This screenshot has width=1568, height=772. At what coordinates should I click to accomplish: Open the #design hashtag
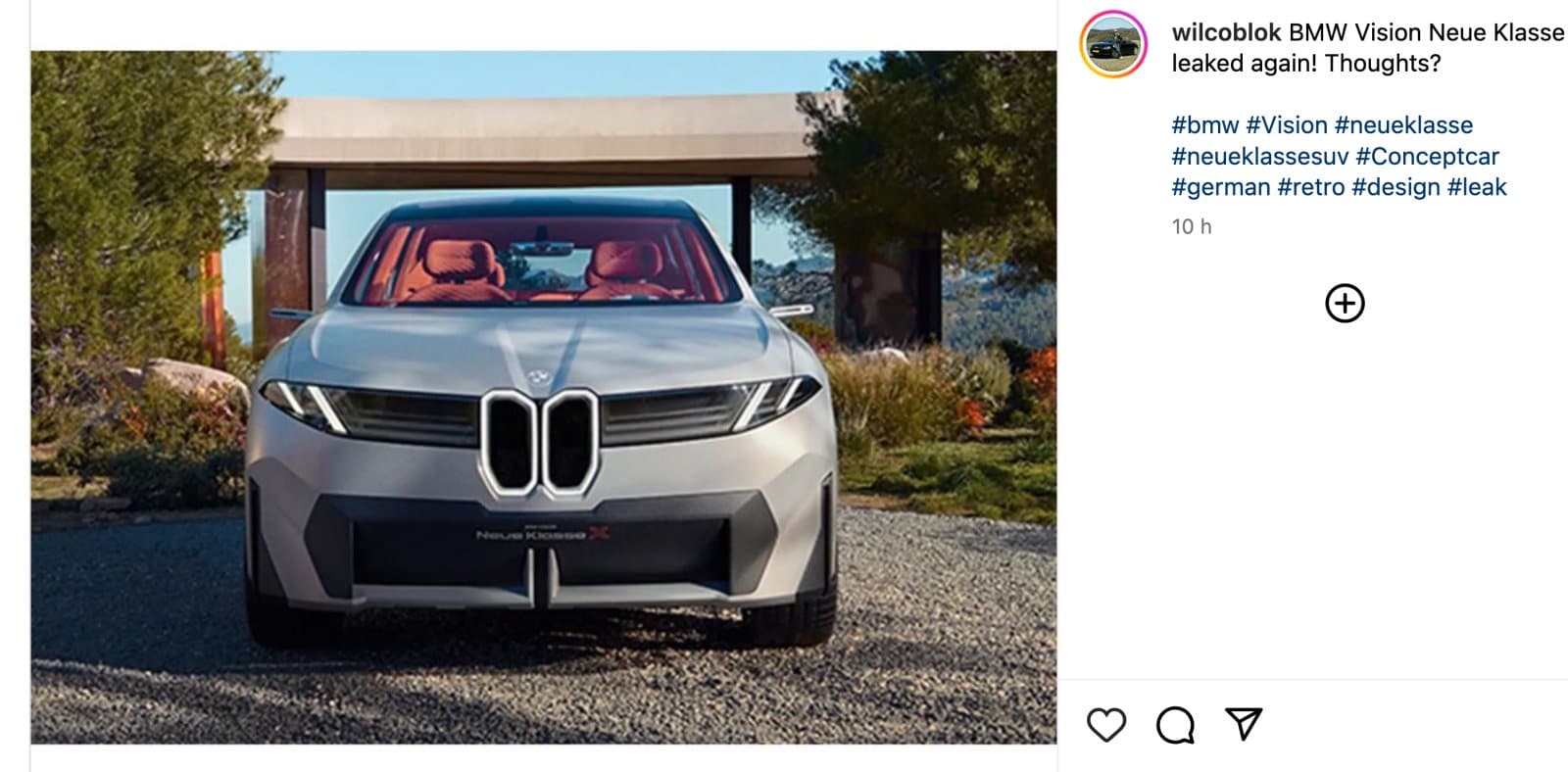1396,187
